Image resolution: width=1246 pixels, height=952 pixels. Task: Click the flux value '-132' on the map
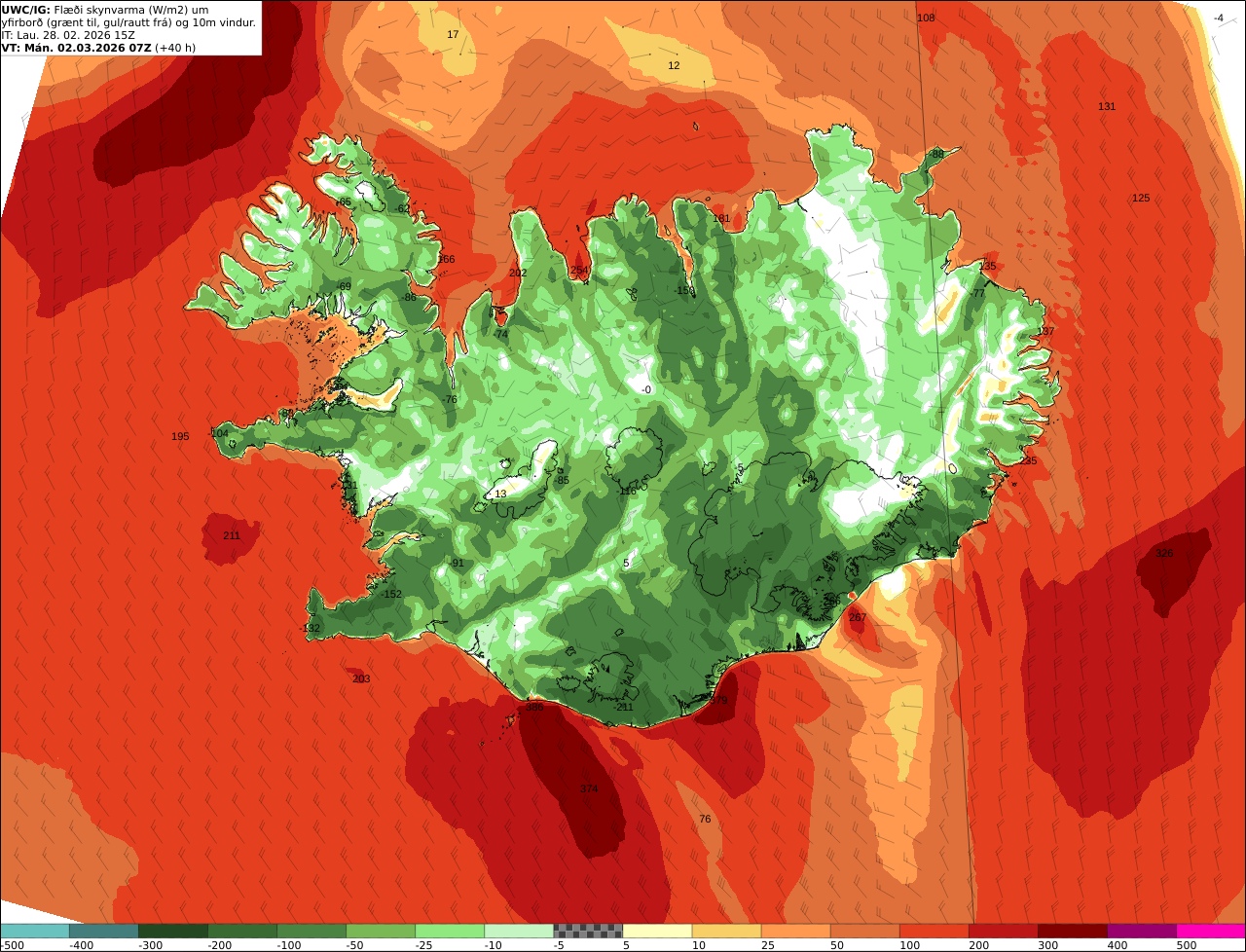311,628
